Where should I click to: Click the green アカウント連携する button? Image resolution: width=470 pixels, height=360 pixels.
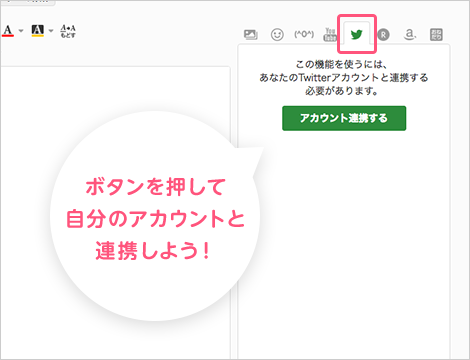click(x=344, y=118)
